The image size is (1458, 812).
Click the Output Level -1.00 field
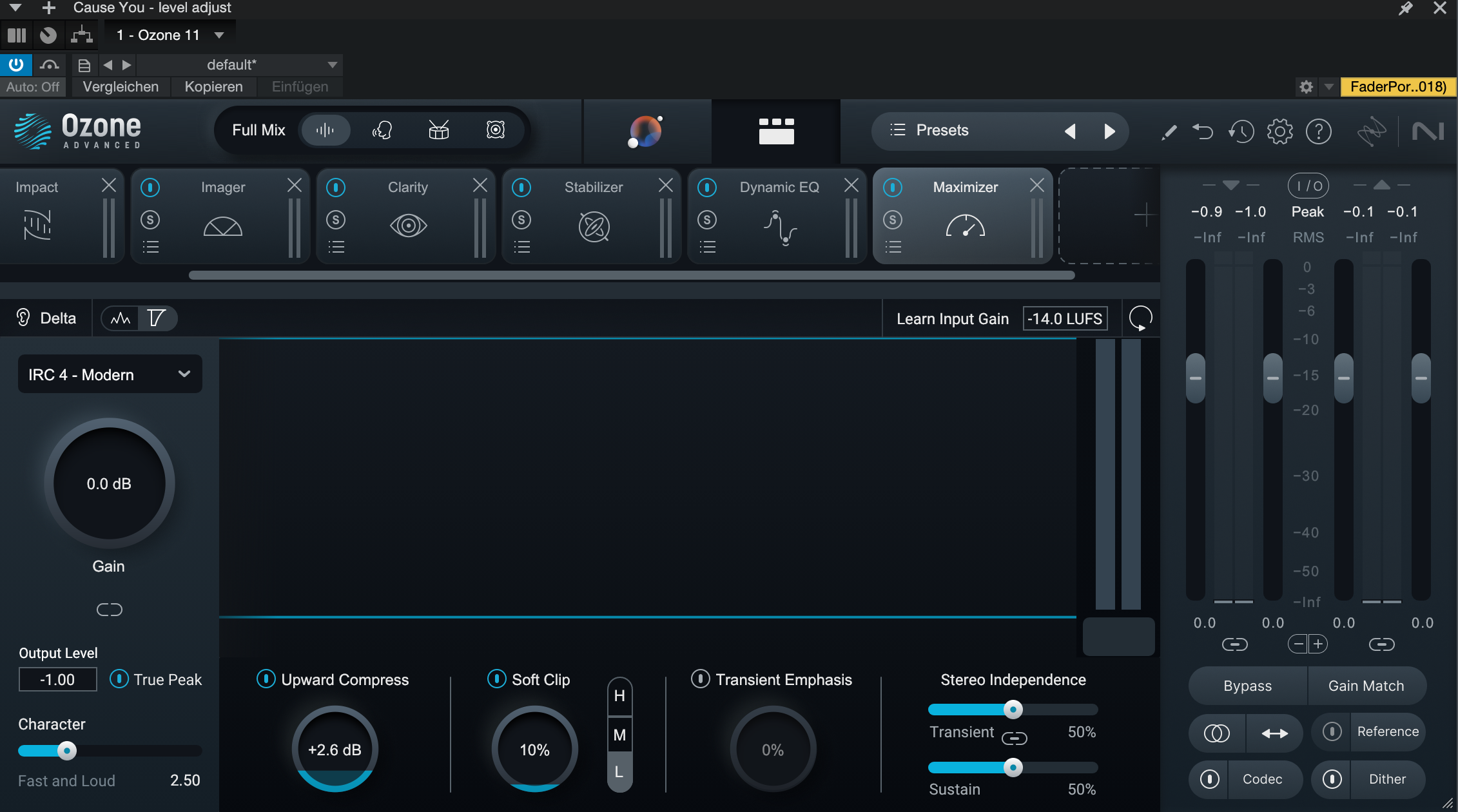pyautogui.click(x=58, y=679)
